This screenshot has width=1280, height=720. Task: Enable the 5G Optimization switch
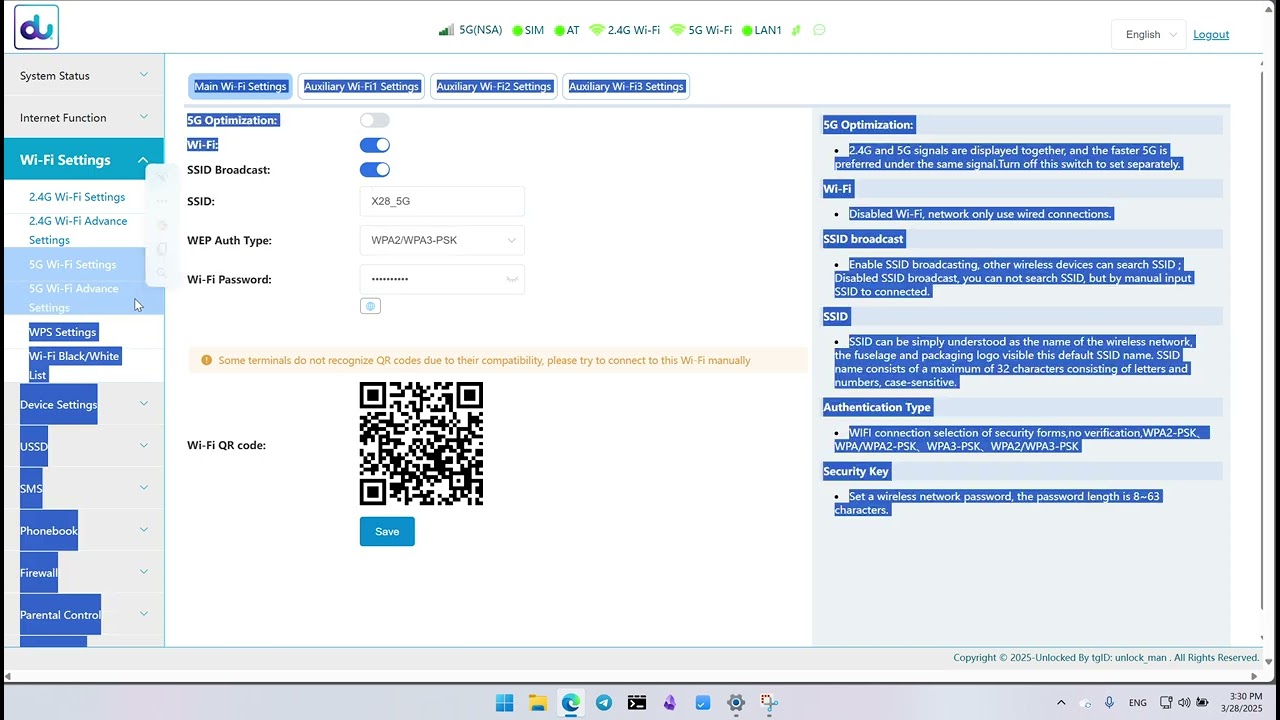[374, 120]
